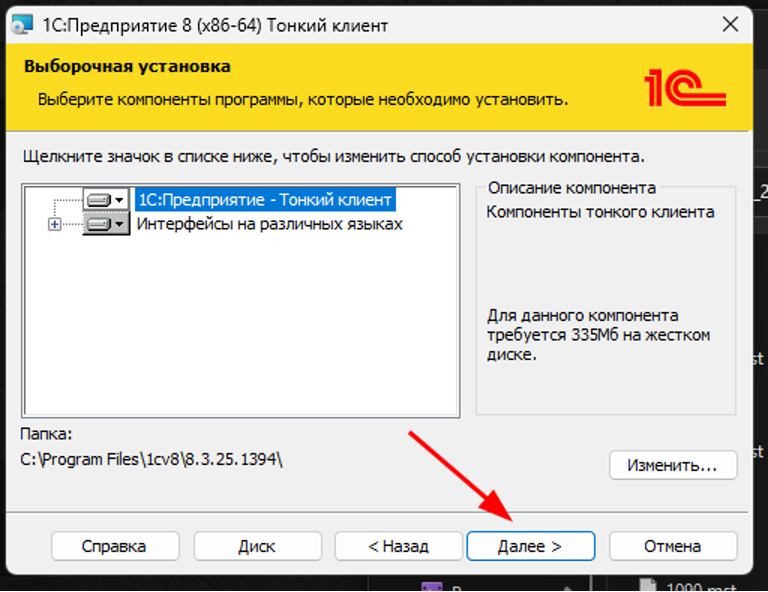
Task: Click the Описание компонента description panel
Action: click(605, 300)
